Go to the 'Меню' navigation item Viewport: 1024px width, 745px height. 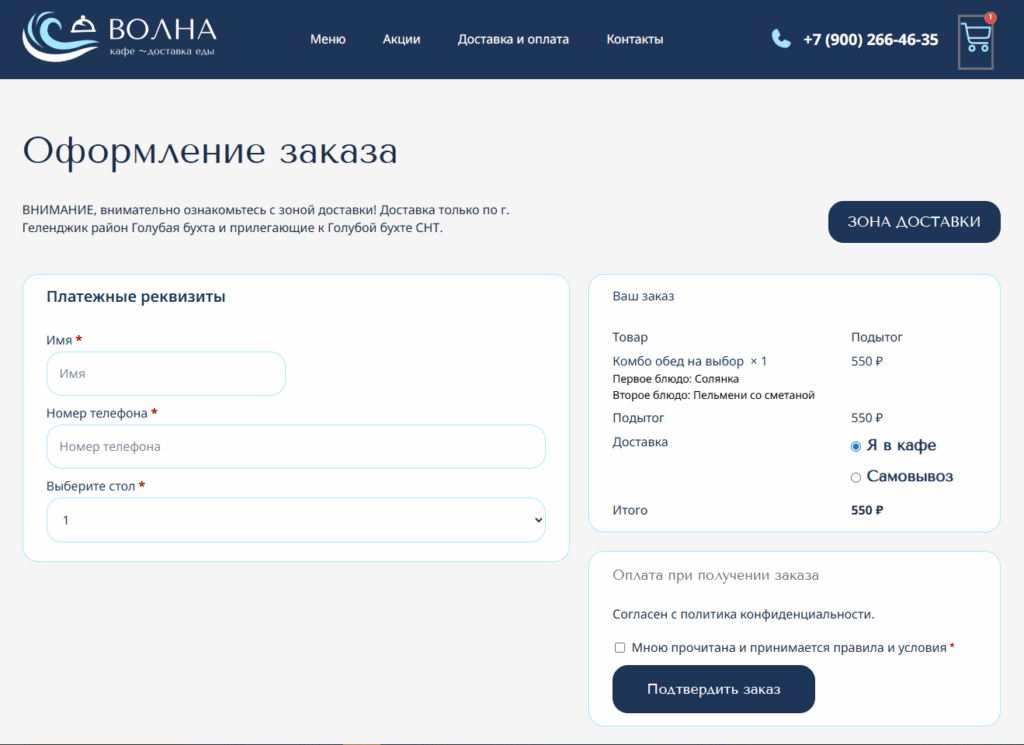[328, 39]
